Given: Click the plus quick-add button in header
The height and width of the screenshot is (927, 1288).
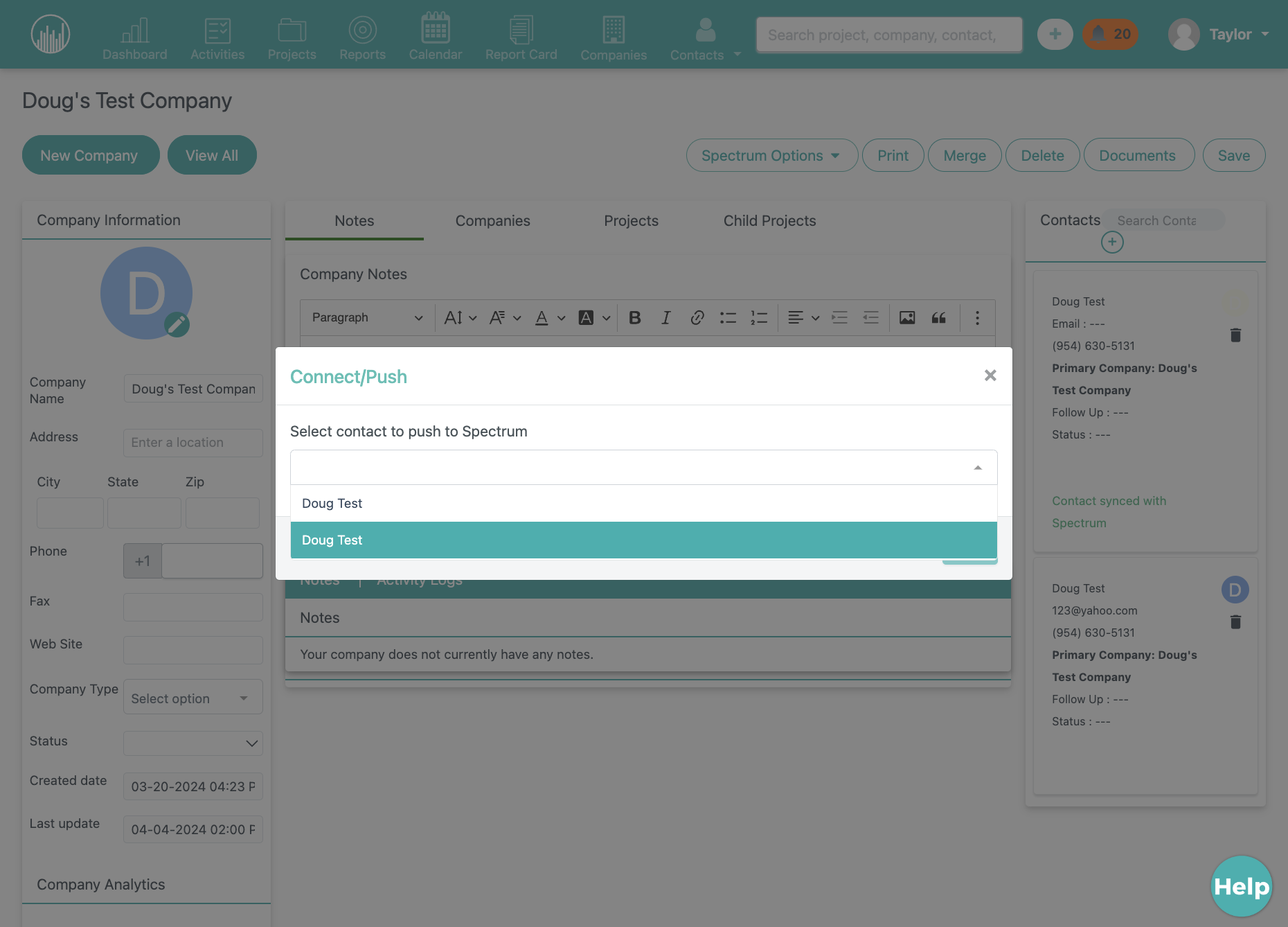Looking at the screenshot, I should (x=1055, y=34).
